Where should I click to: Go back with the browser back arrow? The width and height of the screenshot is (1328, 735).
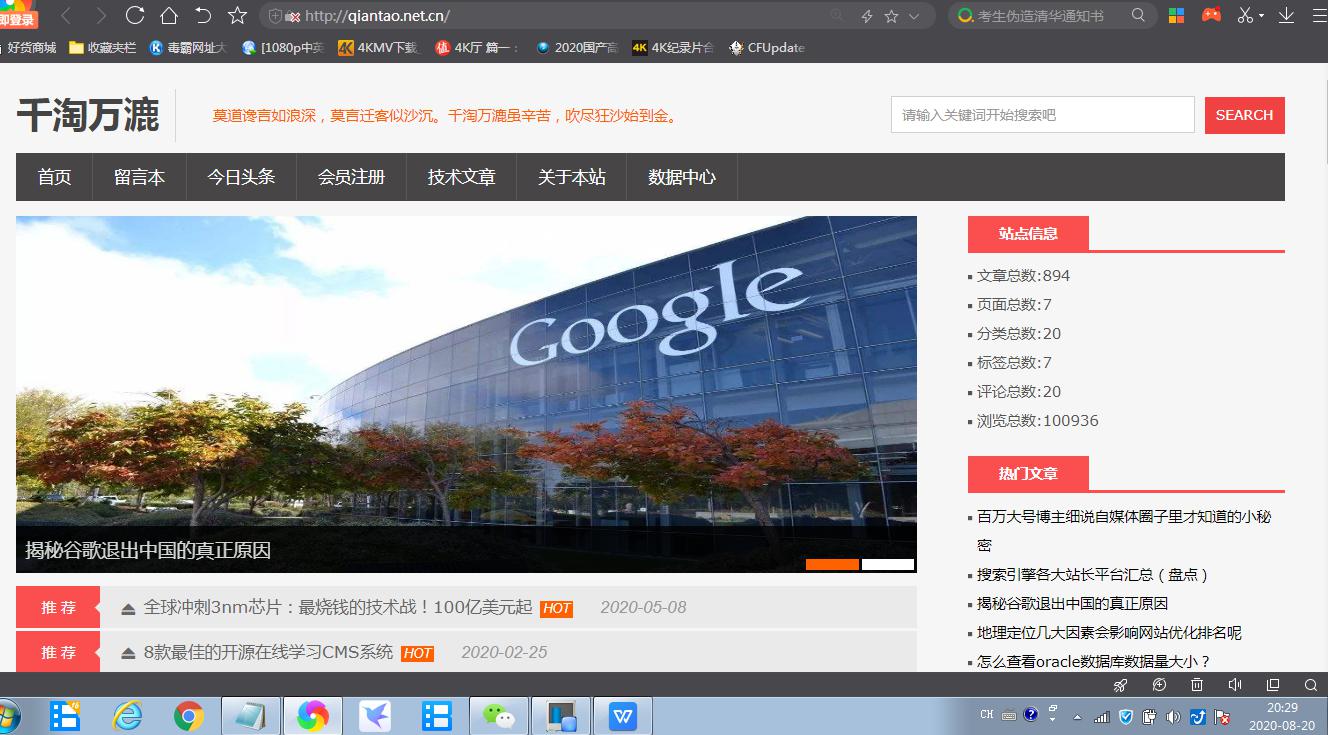tap(66, 15)
